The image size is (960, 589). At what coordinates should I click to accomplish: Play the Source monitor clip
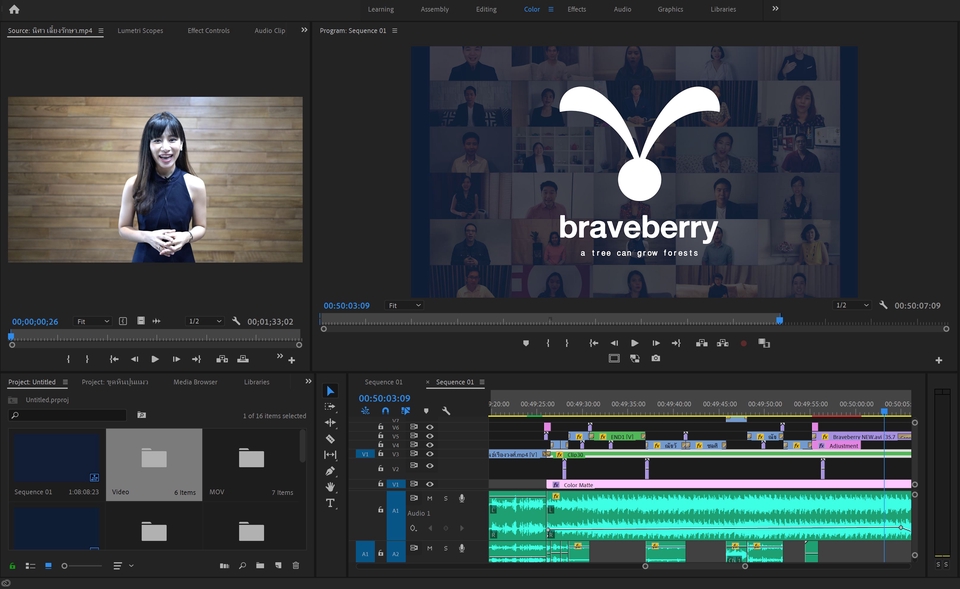[155, 359]
